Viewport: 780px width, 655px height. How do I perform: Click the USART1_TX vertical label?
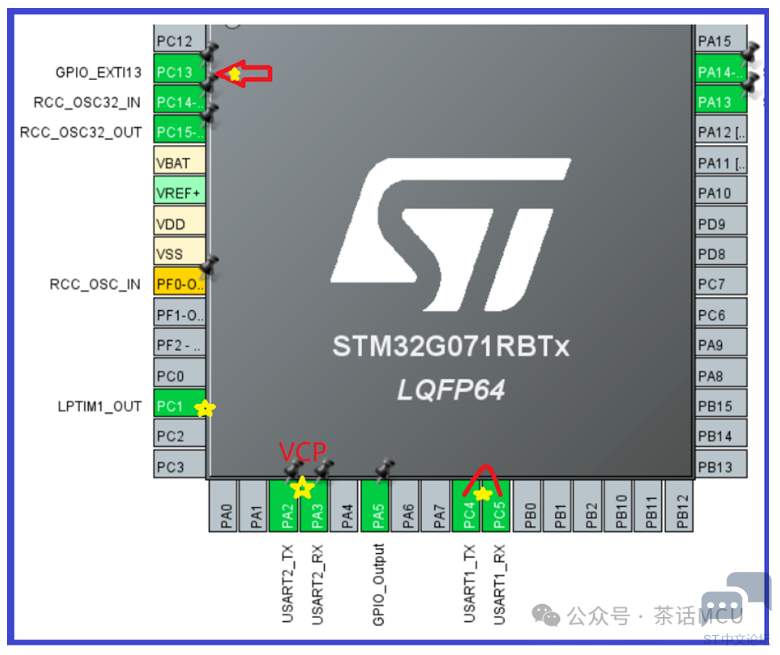(470, 583)
